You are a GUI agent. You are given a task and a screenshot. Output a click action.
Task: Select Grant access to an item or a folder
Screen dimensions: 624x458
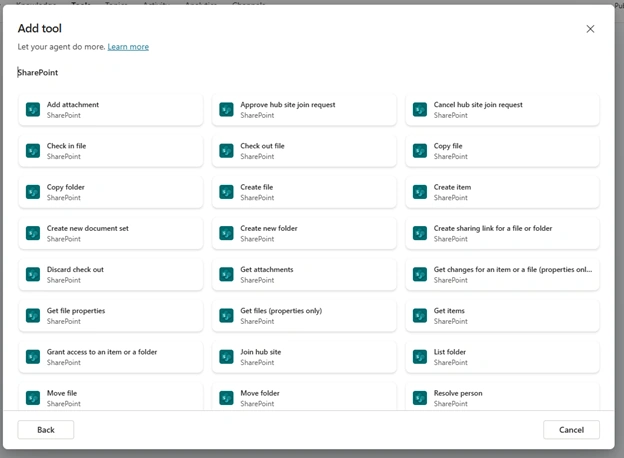pos(102,352)
